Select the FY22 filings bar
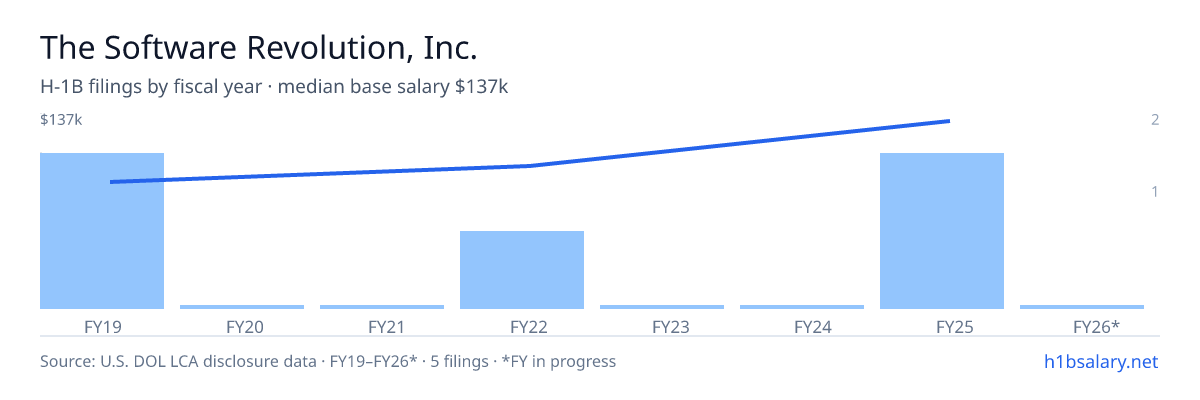The image size is (1200, 400). (522, 270)
